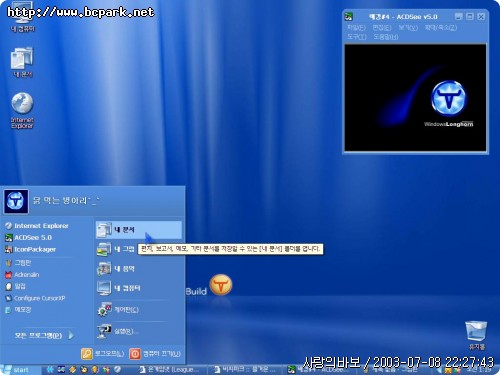Viewport: 500px width, 375px height.
Task: Open 도움말(H) help menu in ACDSee
Action: coord(386,37)
